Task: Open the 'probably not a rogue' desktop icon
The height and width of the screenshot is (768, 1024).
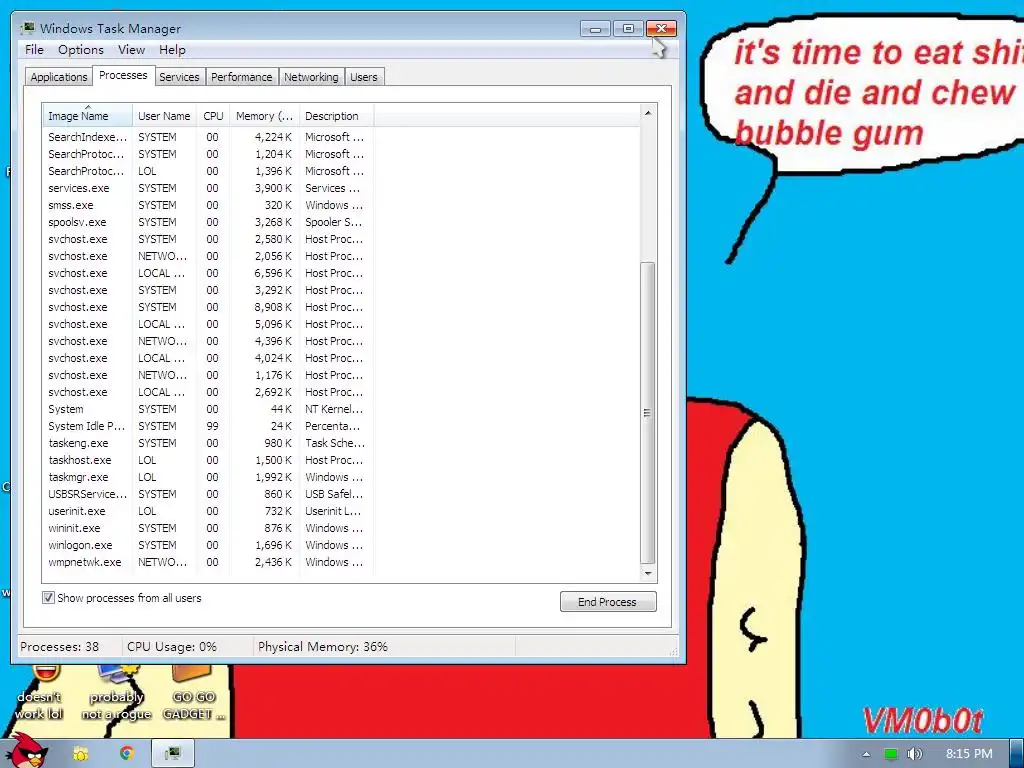Action: pos(116,694)
